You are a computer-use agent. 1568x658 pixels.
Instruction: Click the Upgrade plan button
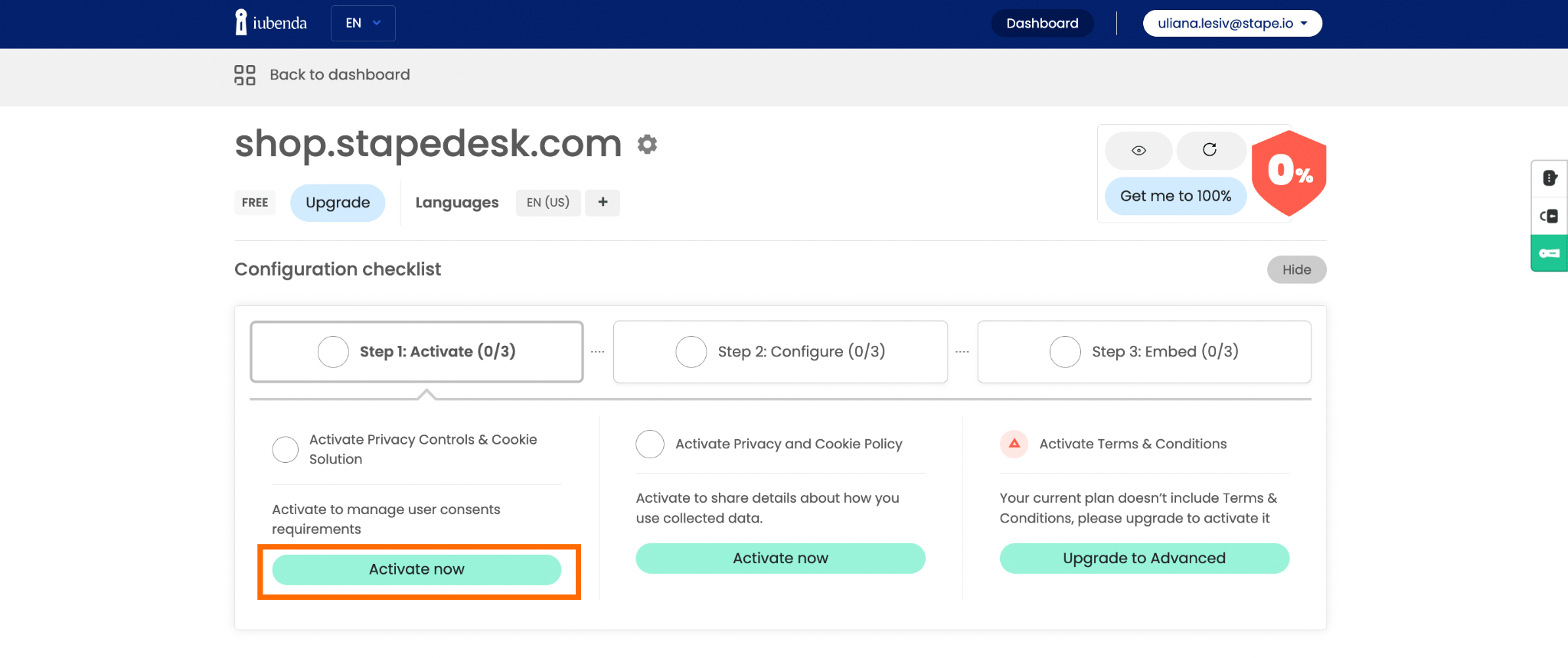338,203
